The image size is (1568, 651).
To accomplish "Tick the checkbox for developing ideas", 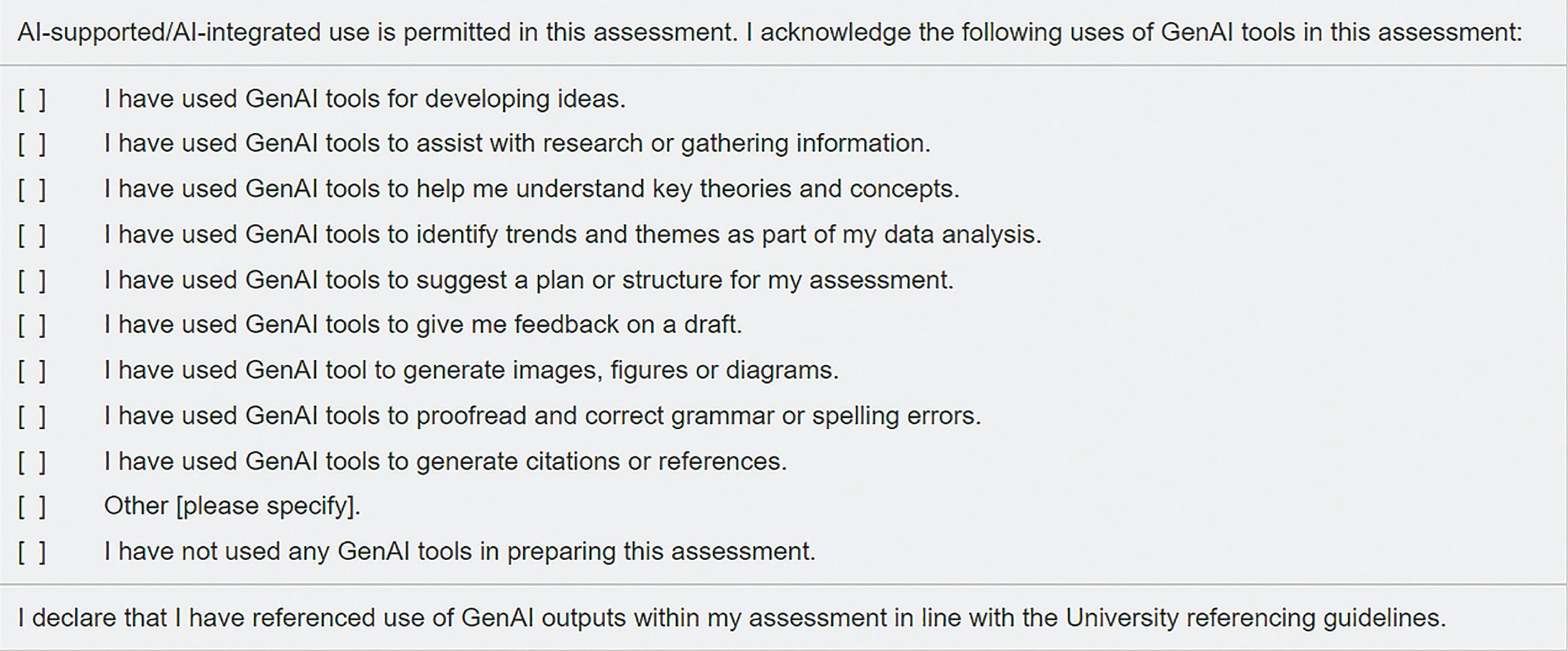I will (x=31, y=100).
